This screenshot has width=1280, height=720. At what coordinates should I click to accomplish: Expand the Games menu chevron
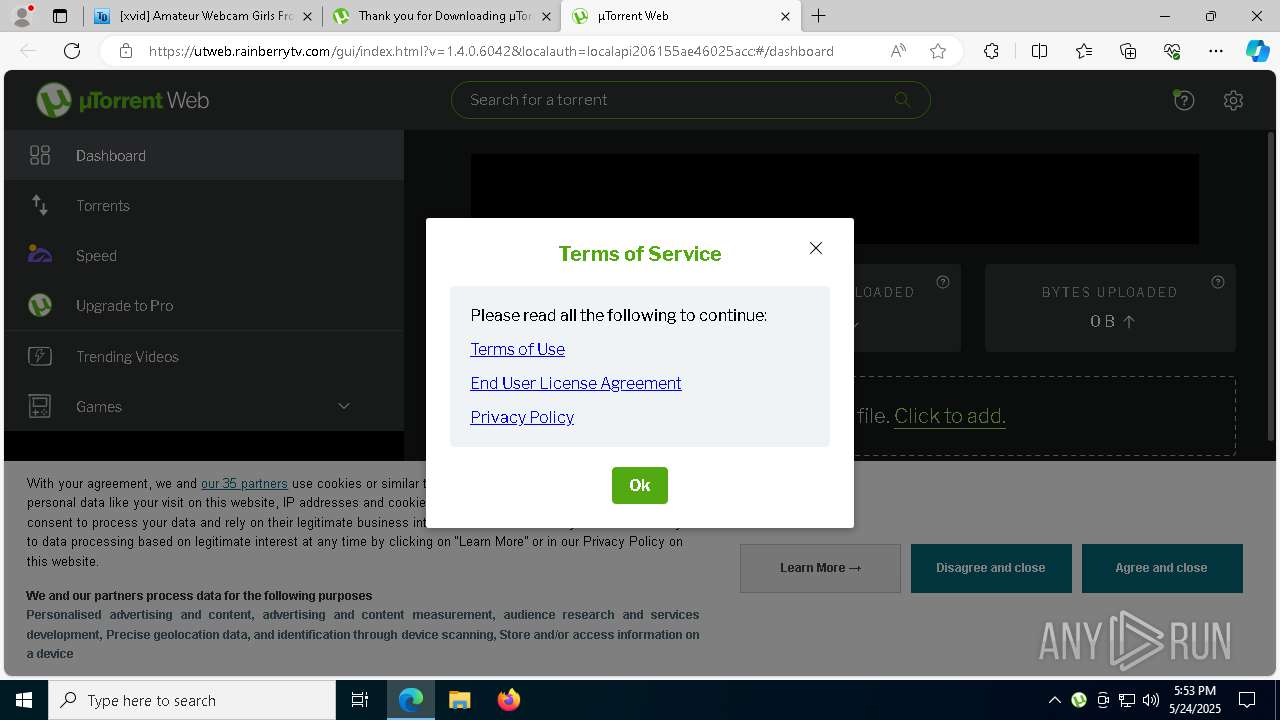(x=344, y=406)
